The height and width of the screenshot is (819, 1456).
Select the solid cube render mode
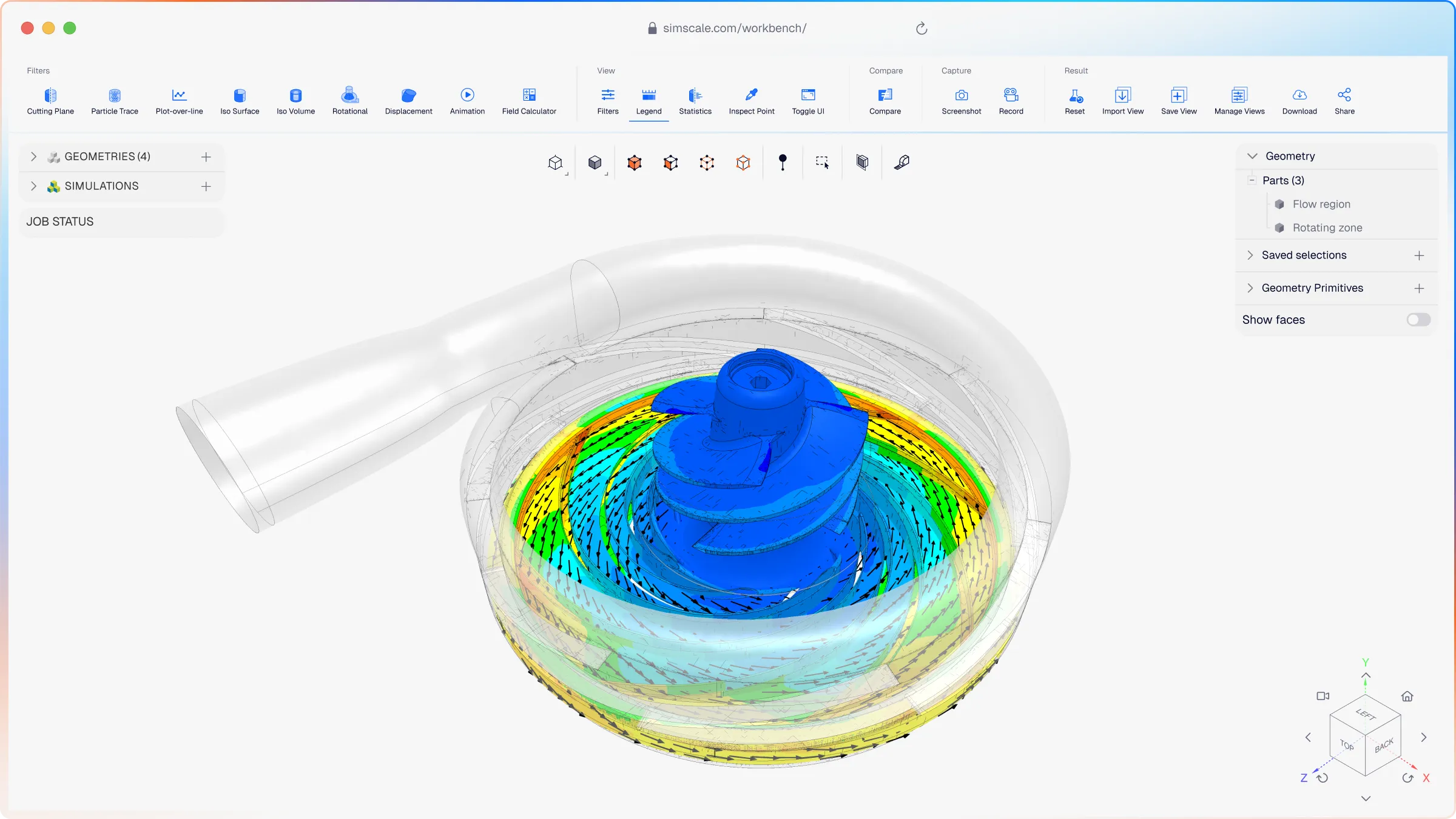(595, 163)
